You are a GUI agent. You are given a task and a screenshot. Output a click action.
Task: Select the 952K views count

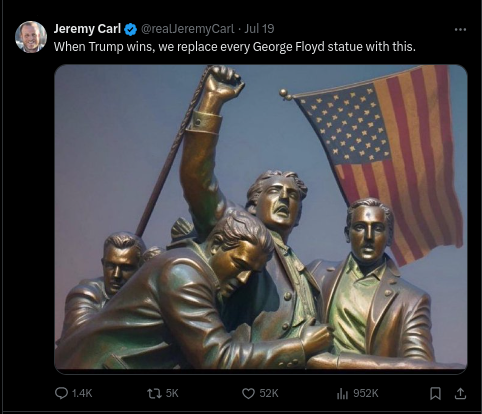tap(366, 394)
